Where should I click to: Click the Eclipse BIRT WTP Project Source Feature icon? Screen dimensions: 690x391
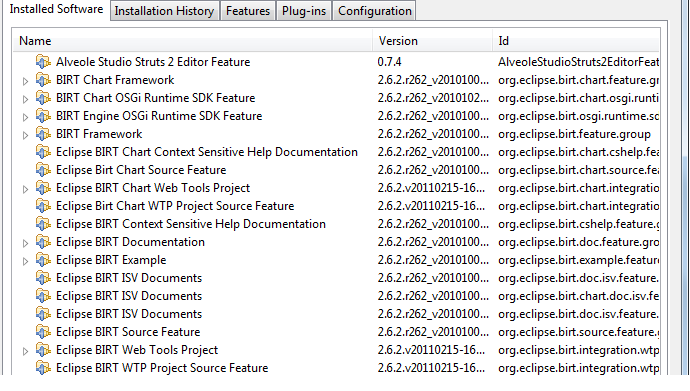tap(43, 369)
